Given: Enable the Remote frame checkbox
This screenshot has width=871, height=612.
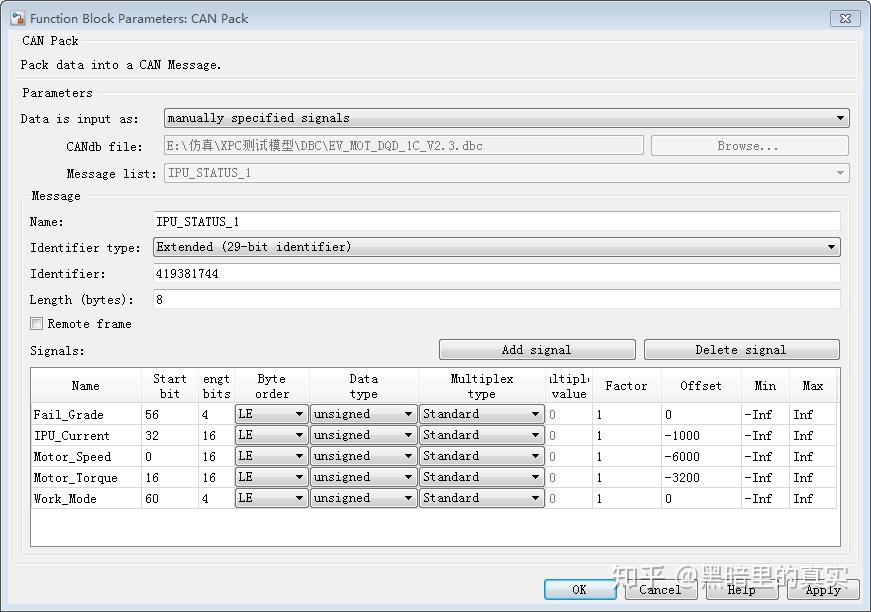Looking at the screenshot, I should tap(36, 323).
